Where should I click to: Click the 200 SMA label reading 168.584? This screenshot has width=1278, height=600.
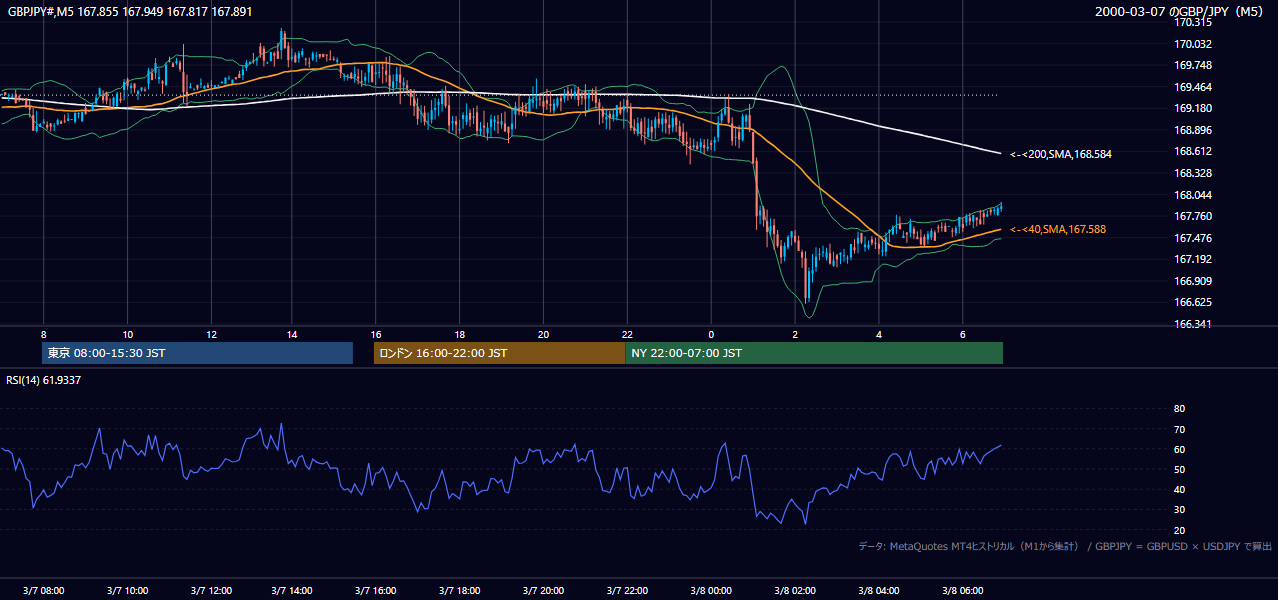click(1061, 154)
